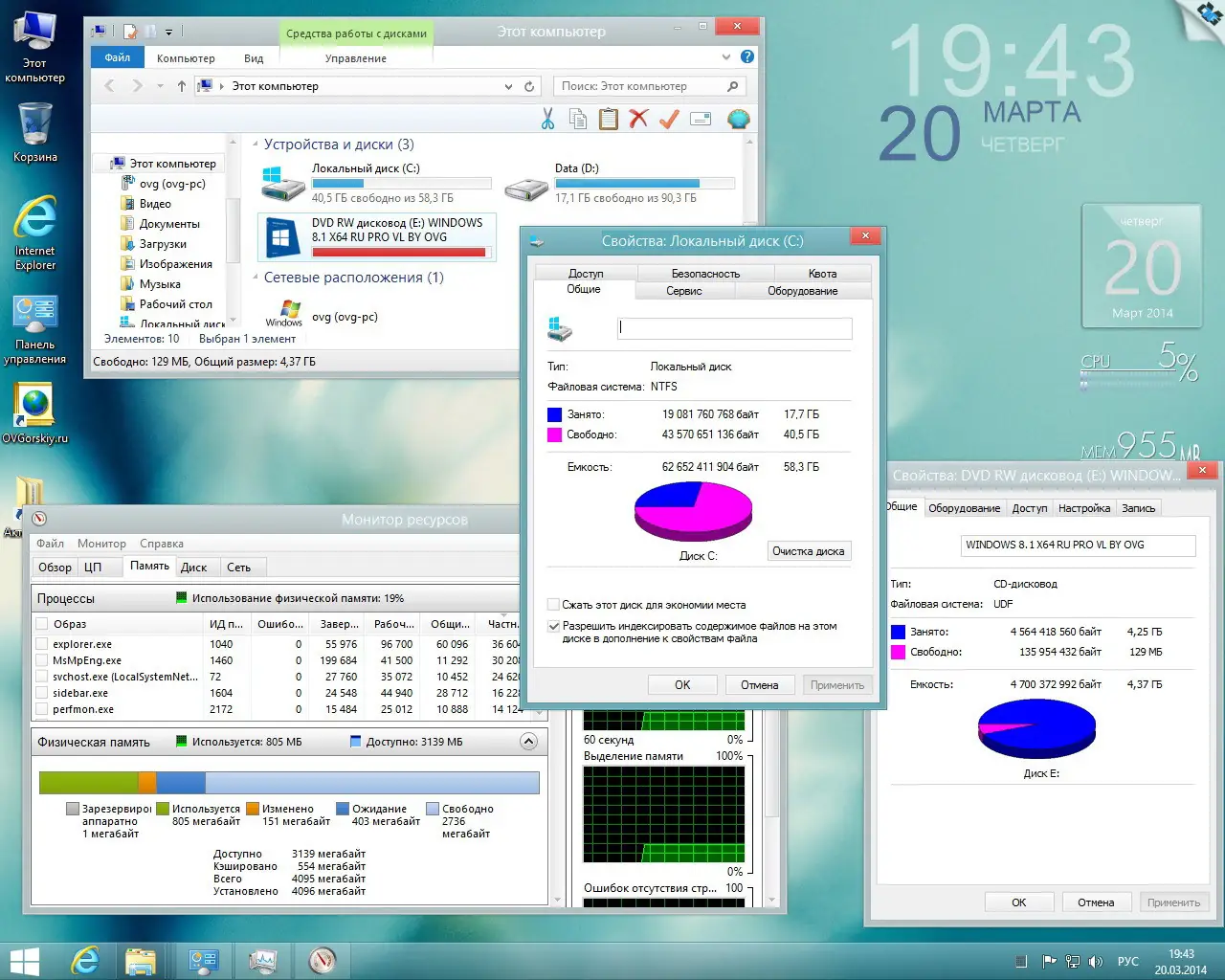Select the Recycle Bin 'Корзина' desktop icon
The width and height of the screenshot is (1225, 980).
pos(34,131)
